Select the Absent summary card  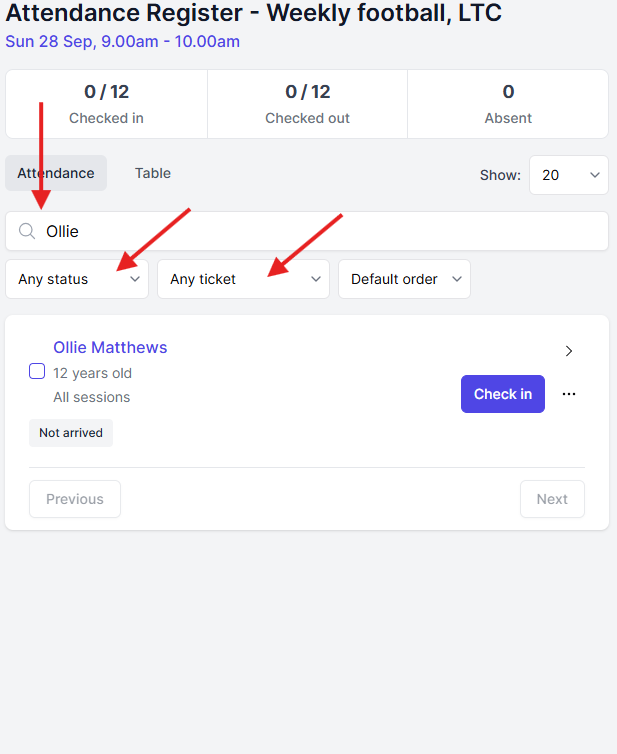pos(508,104)
